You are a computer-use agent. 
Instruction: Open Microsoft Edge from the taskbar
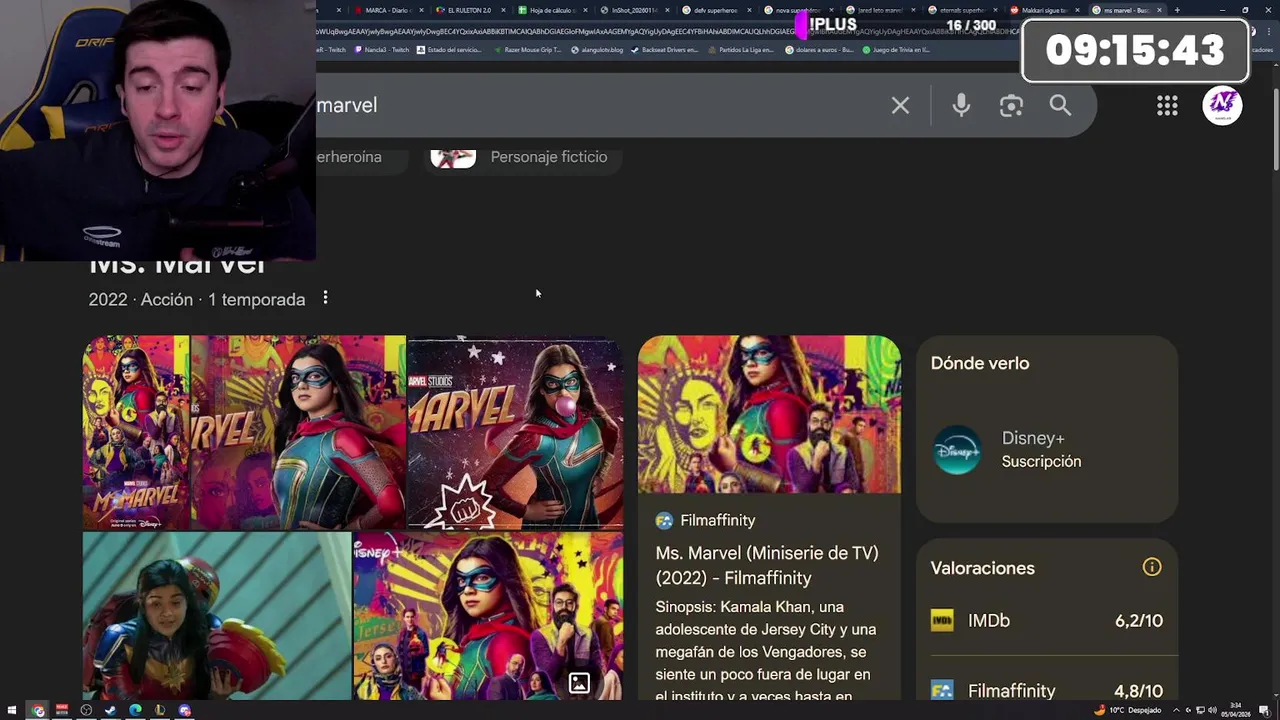coord(135,710)
